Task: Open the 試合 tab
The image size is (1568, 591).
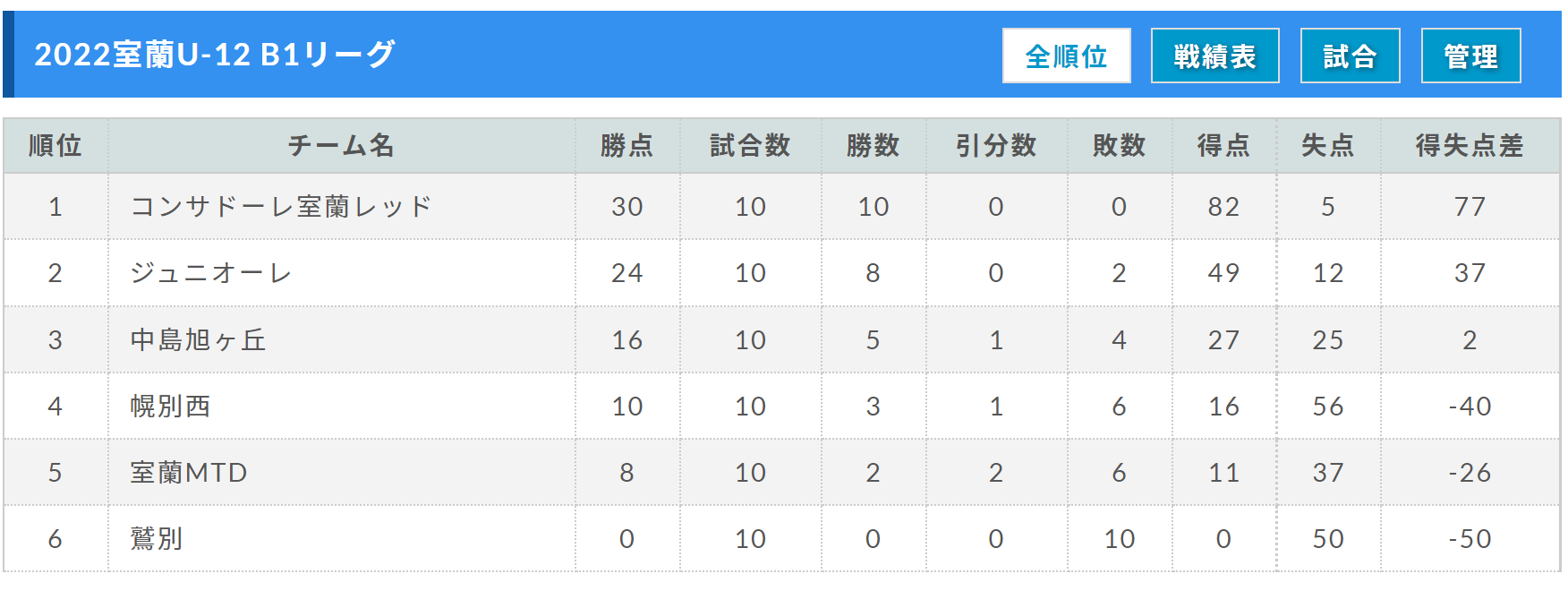Action: tap(1350, 56)
